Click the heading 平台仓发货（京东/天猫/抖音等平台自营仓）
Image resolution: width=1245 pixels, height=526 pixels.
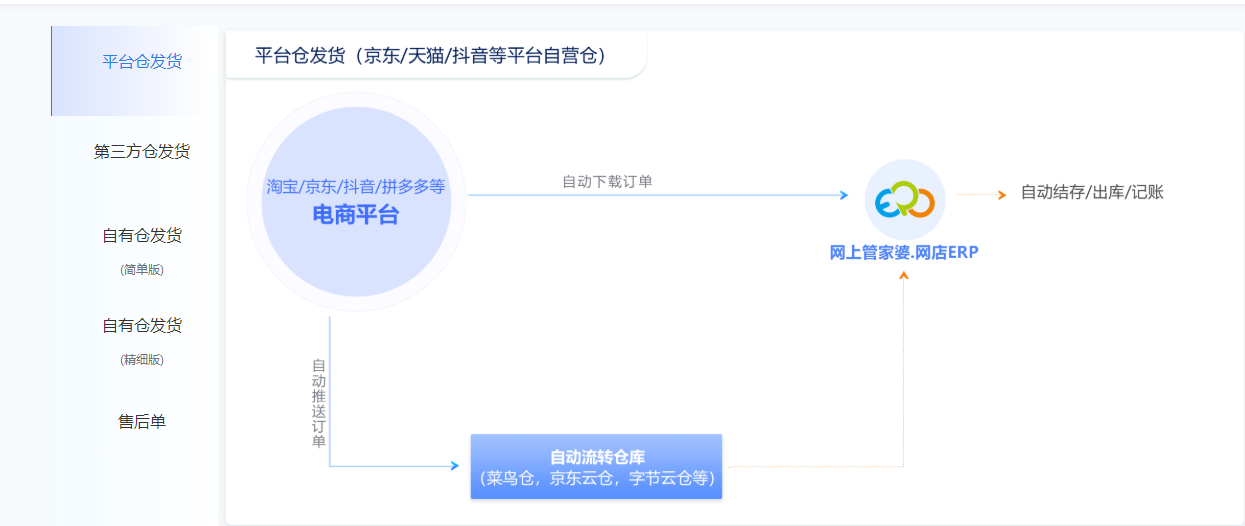point(430,55)
